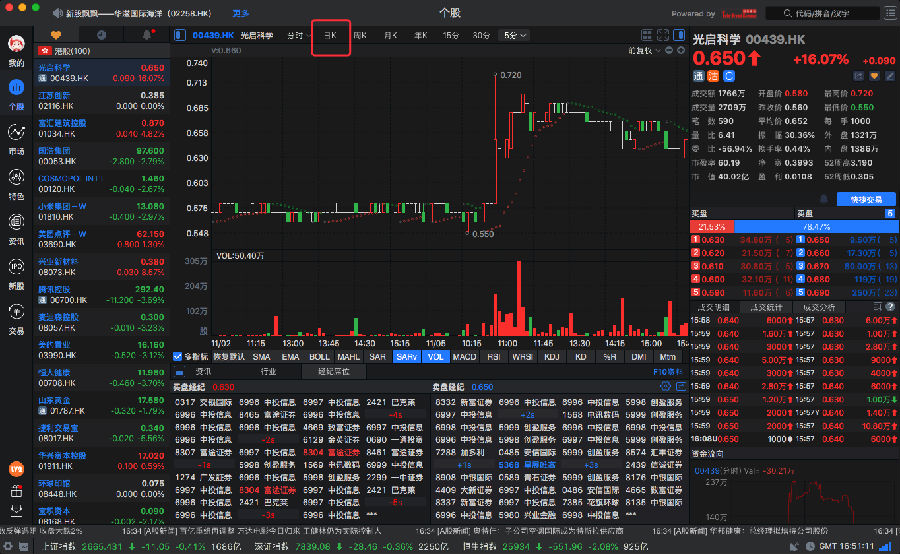Enable the KDJ indicator
The image size is (900, 554).
pos(552,357)
